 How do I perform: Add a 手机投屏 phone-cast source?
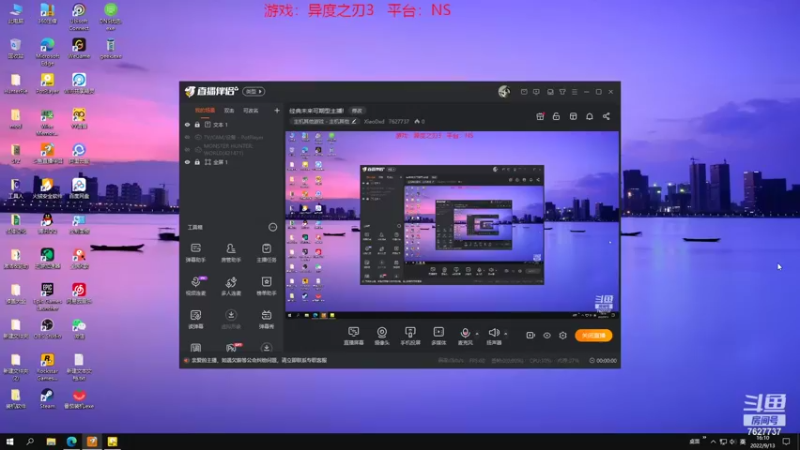(x=410, y=336)
